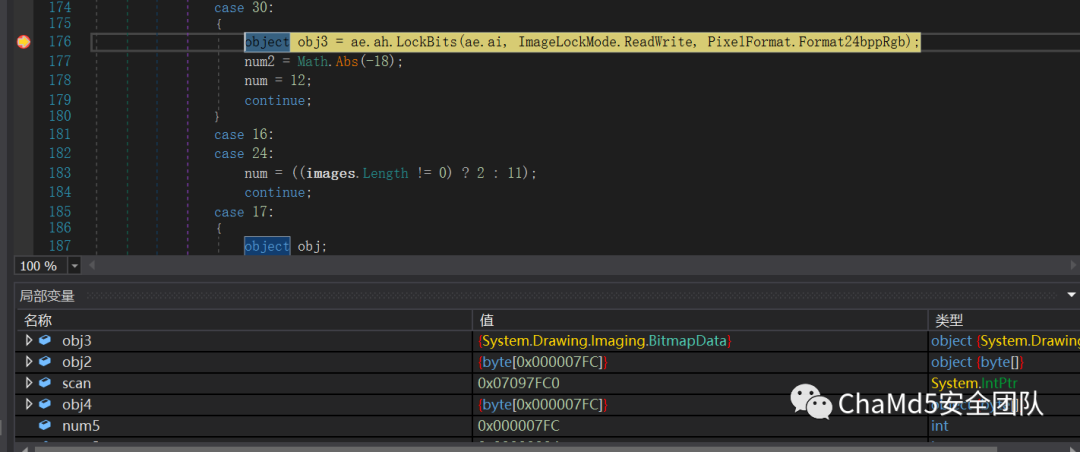Click the object {byte[]} type cell of obj2
This screenshot has width=1080, height=452.
[x=978, y=362]
